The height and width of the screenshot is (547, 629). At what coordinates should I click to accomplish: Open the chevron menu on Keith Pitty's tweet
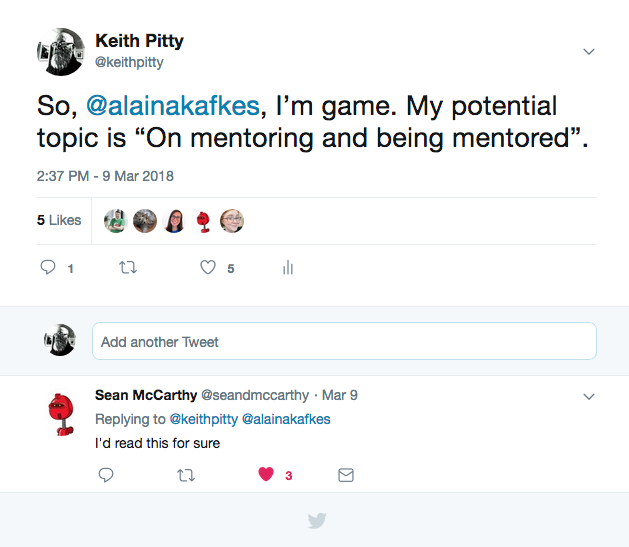(588, 51)
